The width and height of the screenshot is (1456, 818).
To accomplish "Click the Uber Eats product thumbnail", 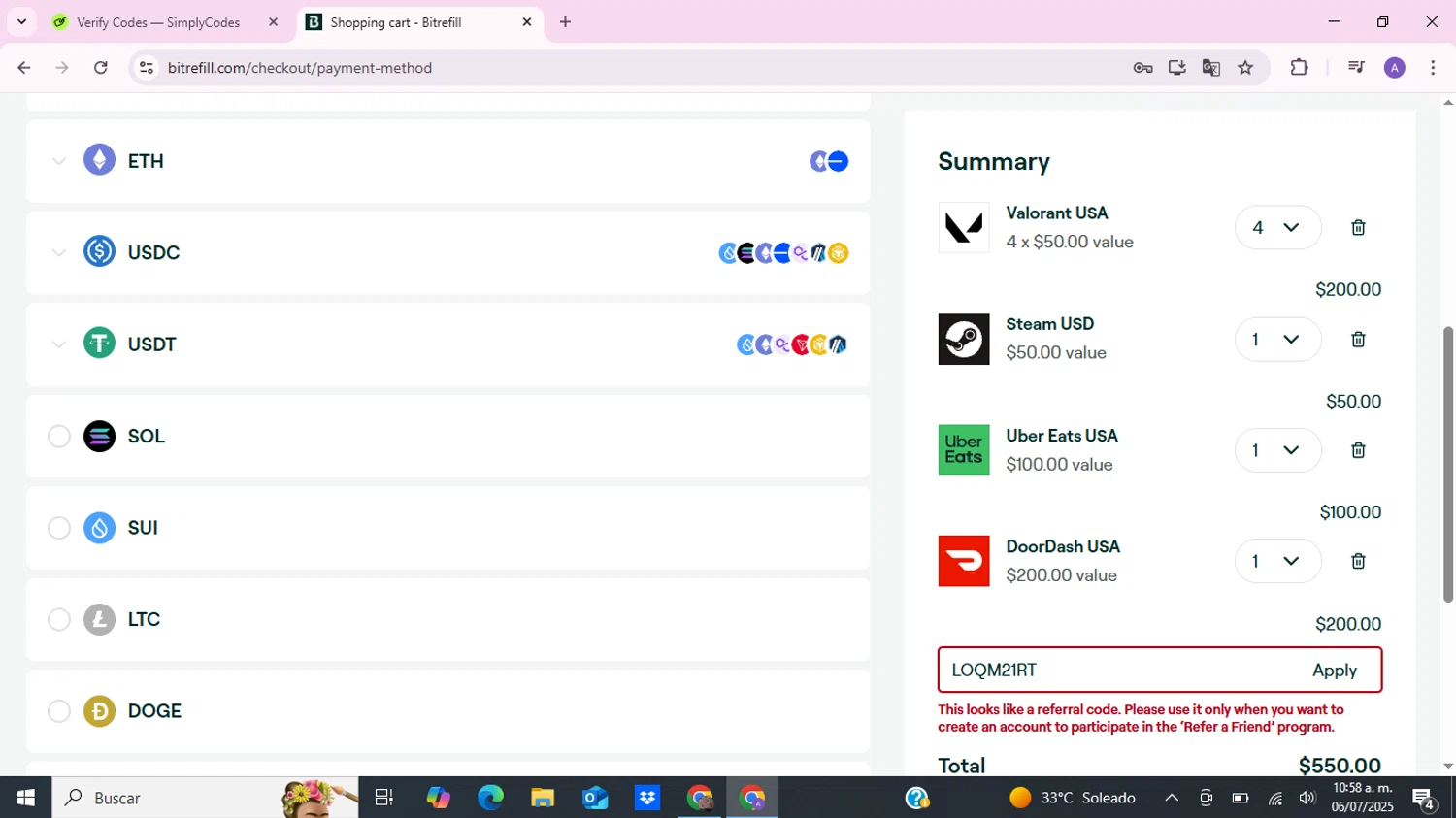I will coord(964,450).
